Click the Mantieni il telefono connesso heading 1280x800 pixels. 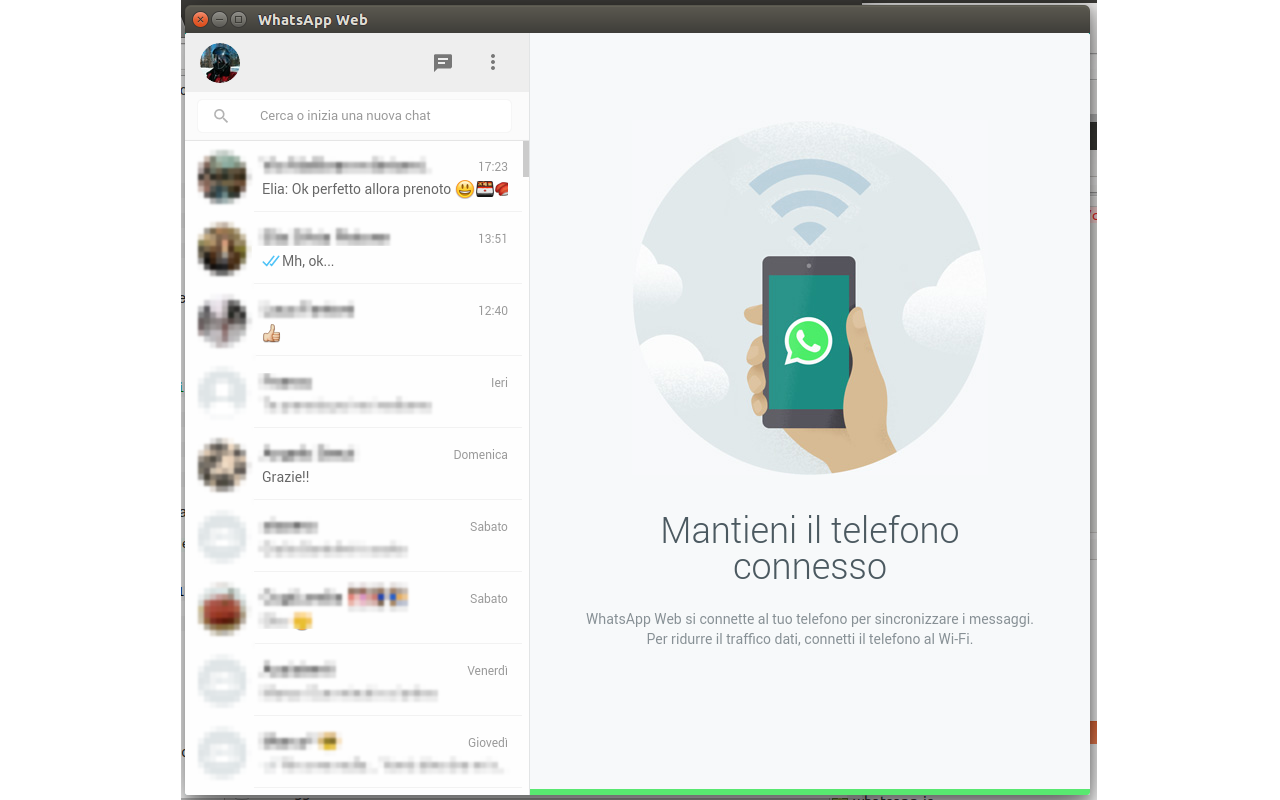[x=810, y=547]
